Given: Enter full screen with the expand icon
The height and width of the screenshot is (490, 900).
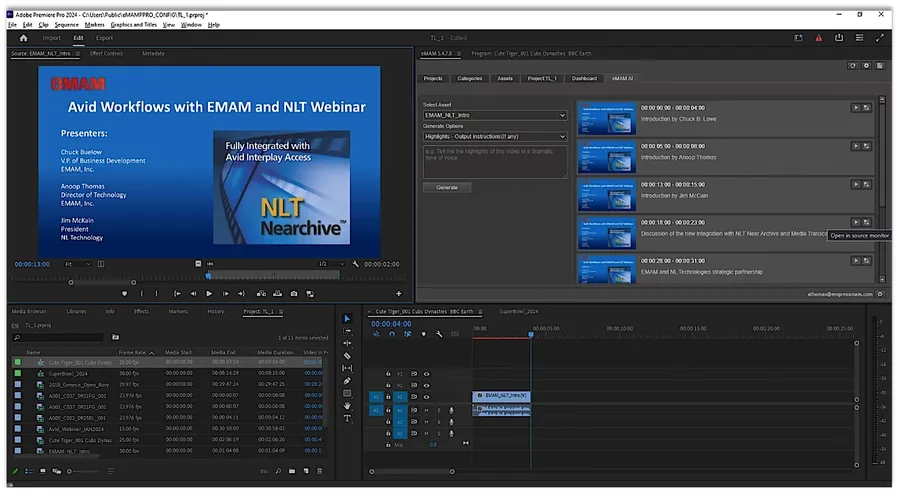Looking at the screenshot, I should click(879, 38).
